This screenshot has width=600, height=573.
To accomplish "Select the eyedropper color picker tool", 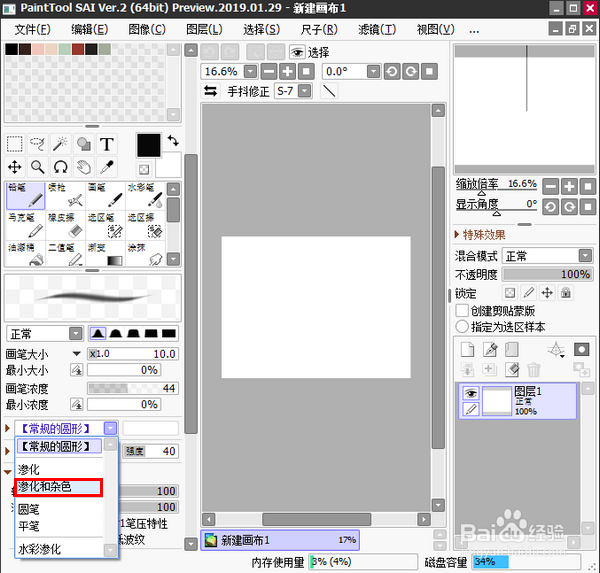I will coord(106,167).
